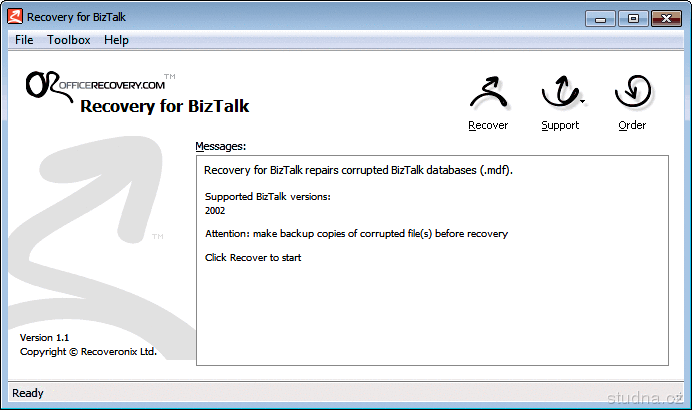Click the '2002' version text
The image size is (692, 410).
coord(215,211)
